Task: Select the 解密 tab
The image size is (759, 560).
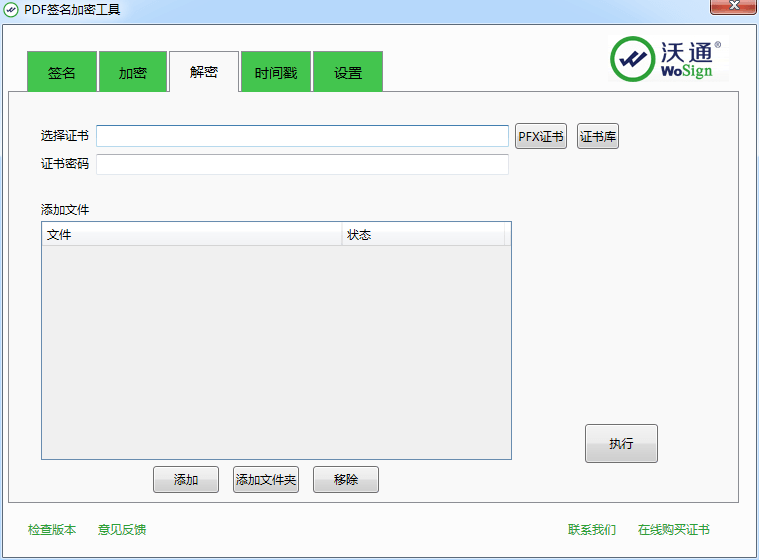Action: 204,72
